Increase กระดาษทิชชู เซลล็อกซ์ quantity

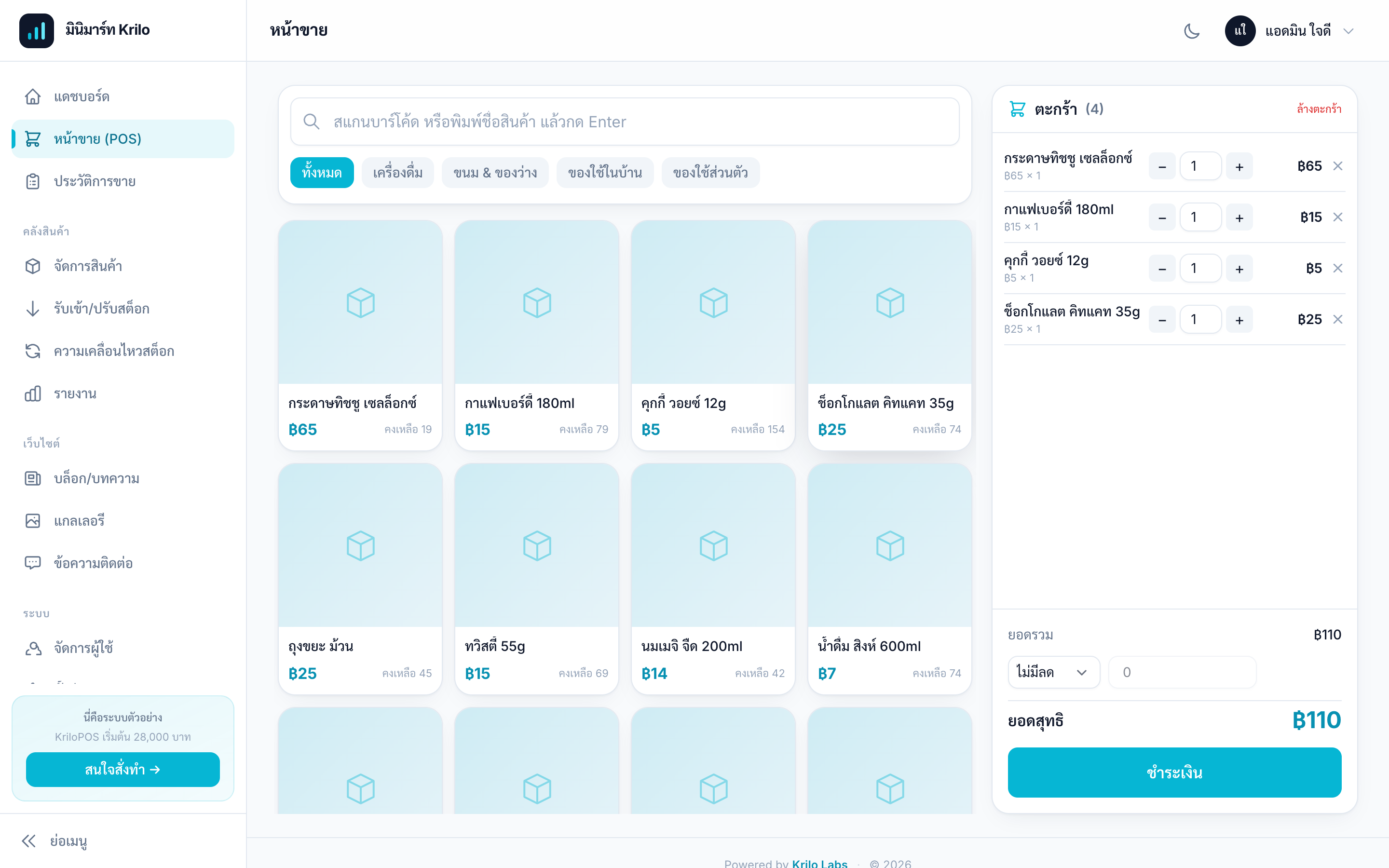1239,166
